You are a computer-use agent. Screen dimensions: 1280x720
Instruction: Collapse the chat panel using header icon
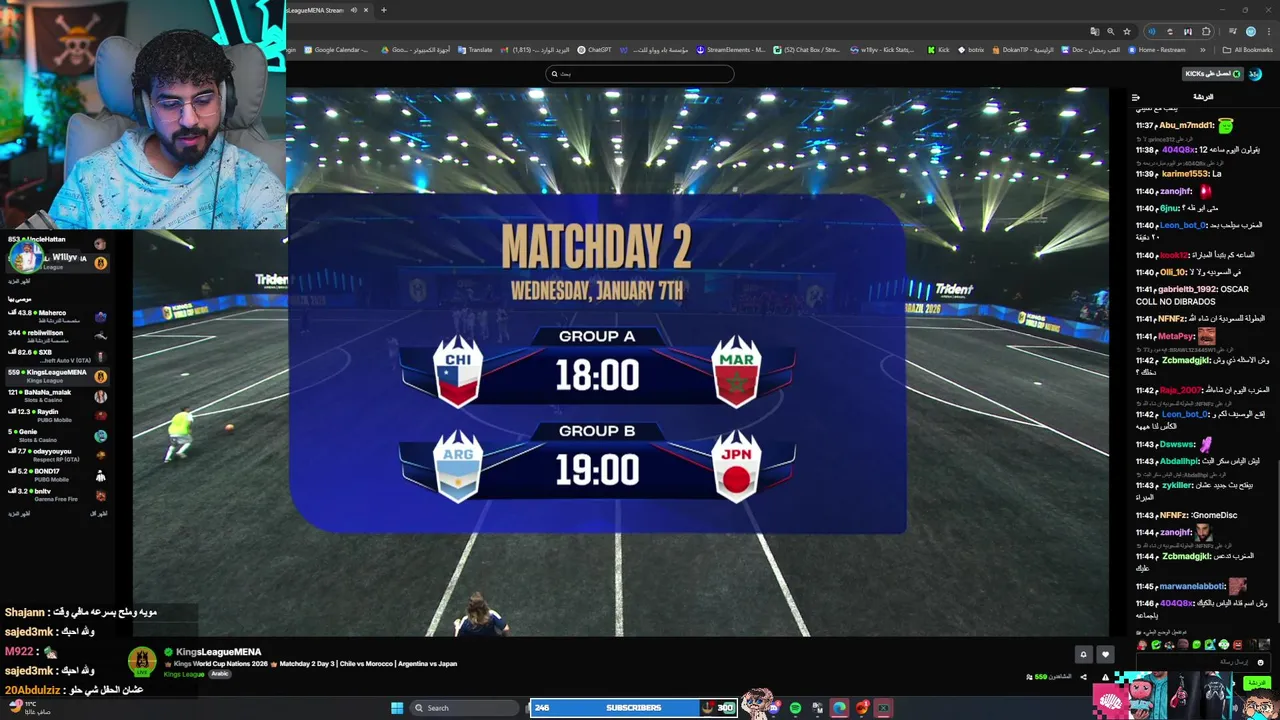[1135, 97]
